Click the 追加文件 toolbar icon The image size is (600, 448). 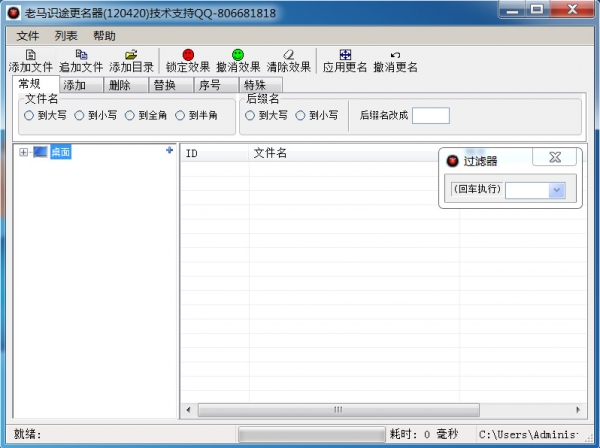(x=81, y=55)
